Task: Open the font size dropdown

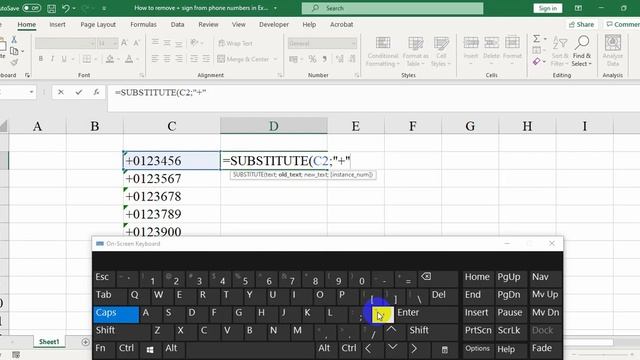Action: point(115,43)
